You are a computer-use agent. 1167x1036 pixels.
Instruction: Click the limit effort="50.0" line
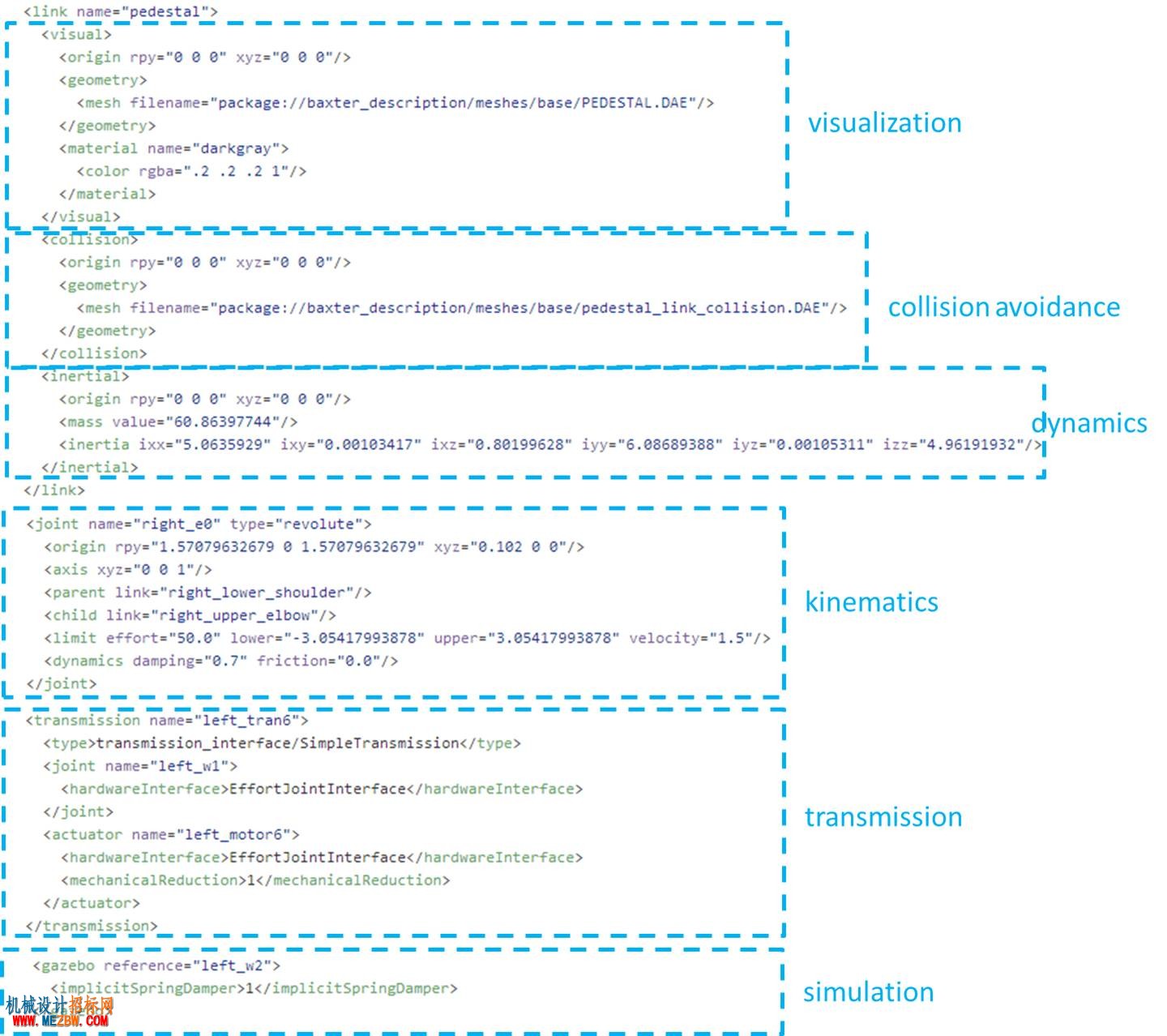pyautogui.click(x=408, y=638)
